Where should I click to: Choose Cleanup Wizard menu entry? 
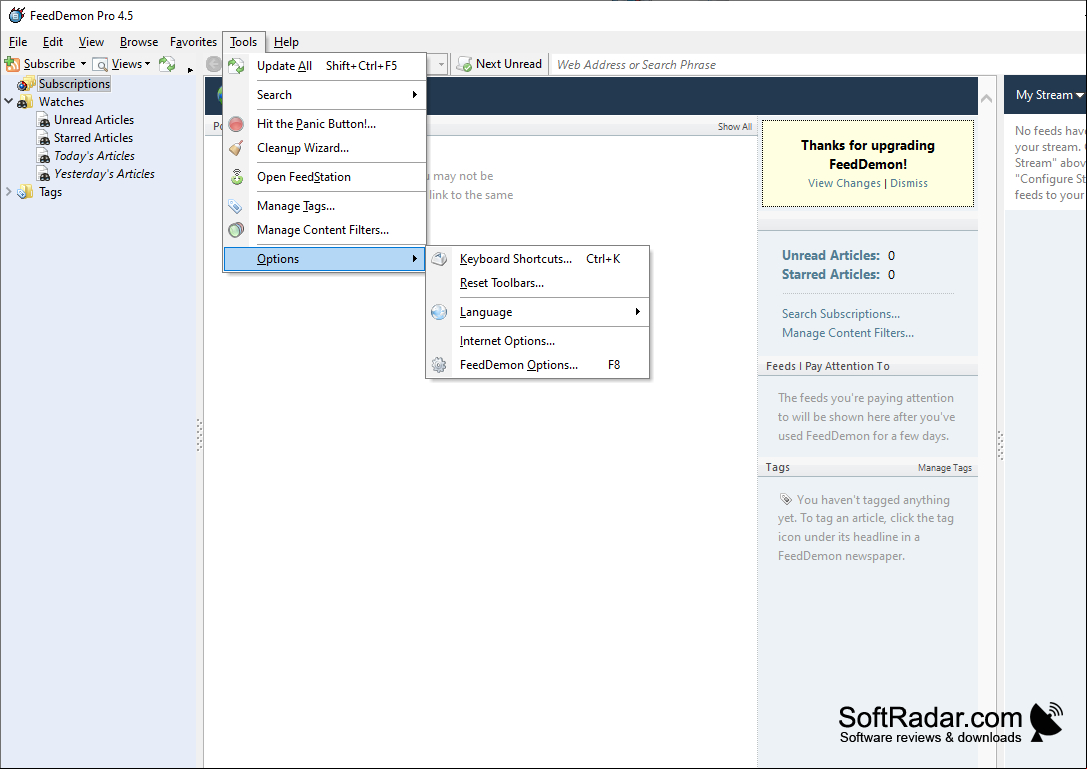point(324,148)
